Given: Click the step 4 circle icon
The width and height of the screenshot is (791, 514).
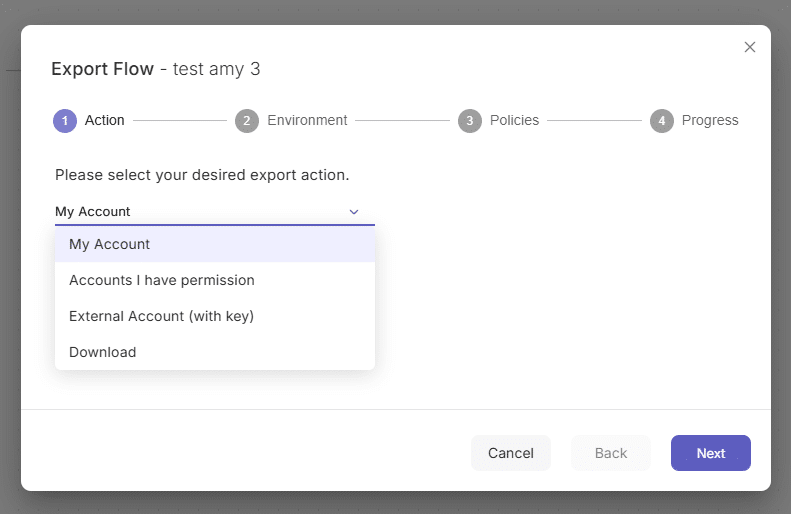Looking at the screenshot, I should (662, 121).
